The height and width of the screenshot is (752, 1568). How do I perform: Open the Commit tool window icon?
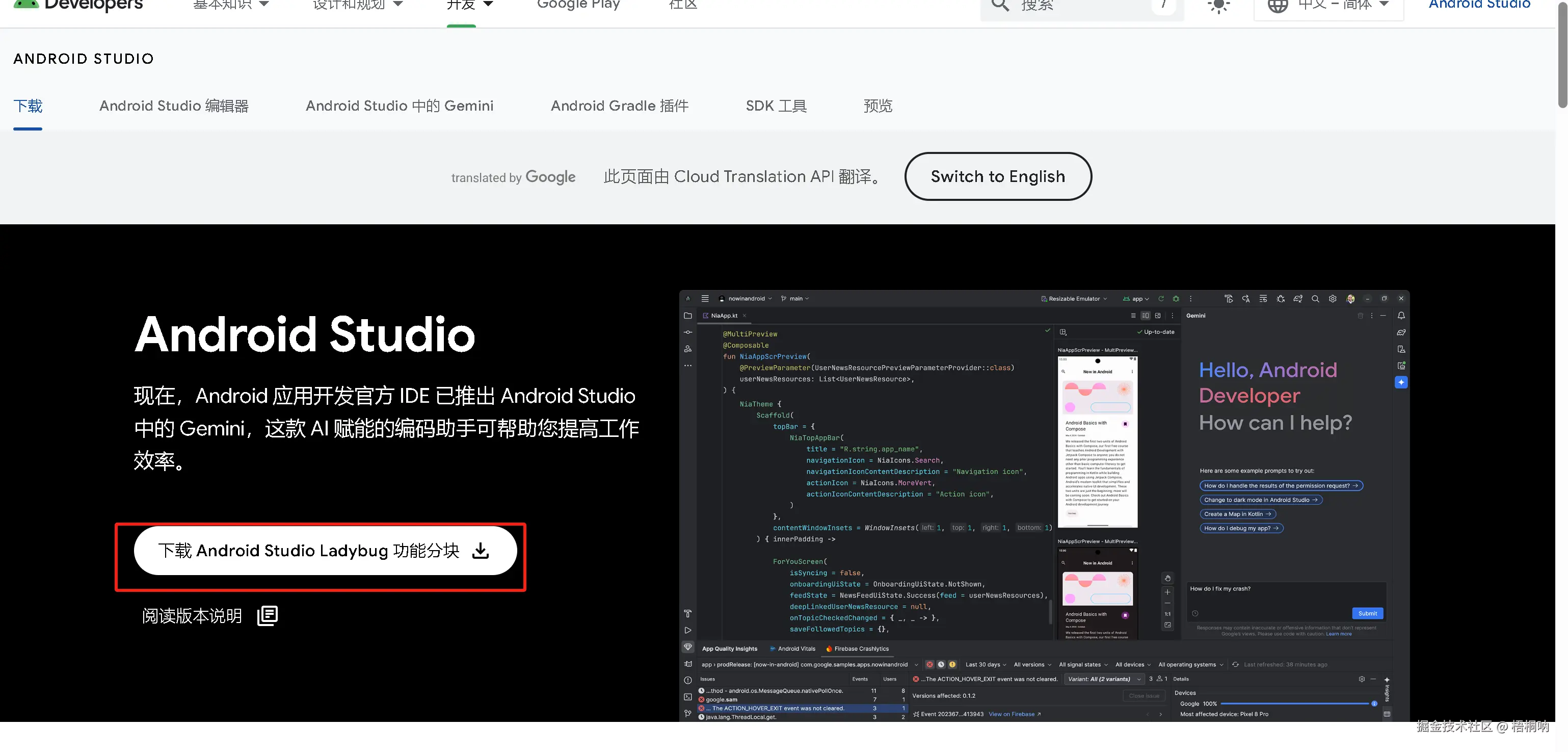(x=688, y=332)
